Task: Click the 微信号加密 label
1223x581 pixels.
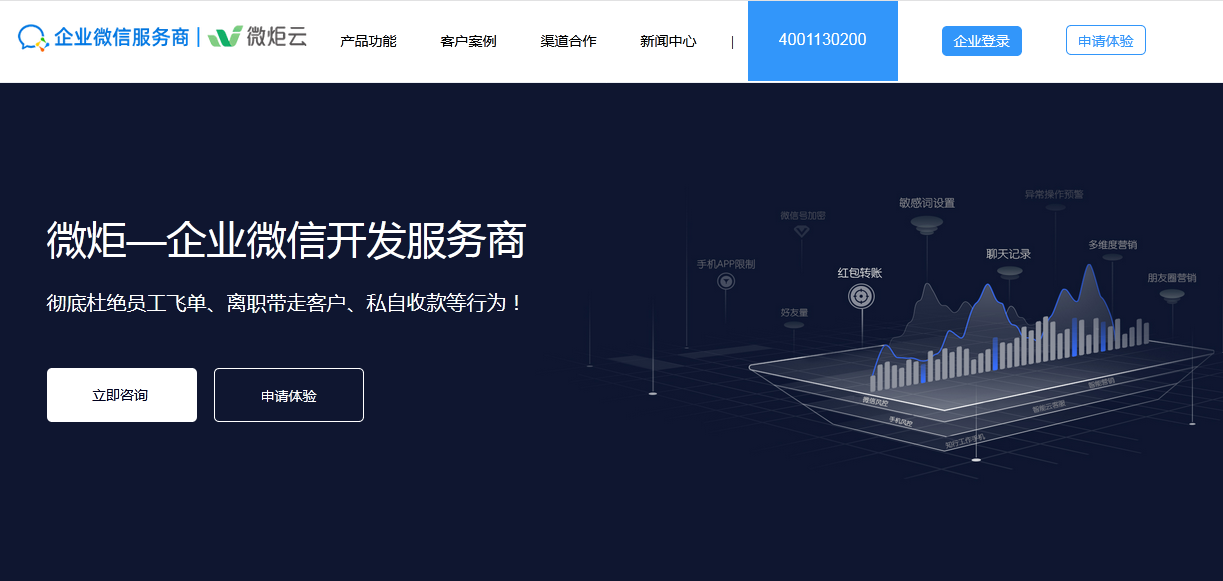Action: pos(803,215)
